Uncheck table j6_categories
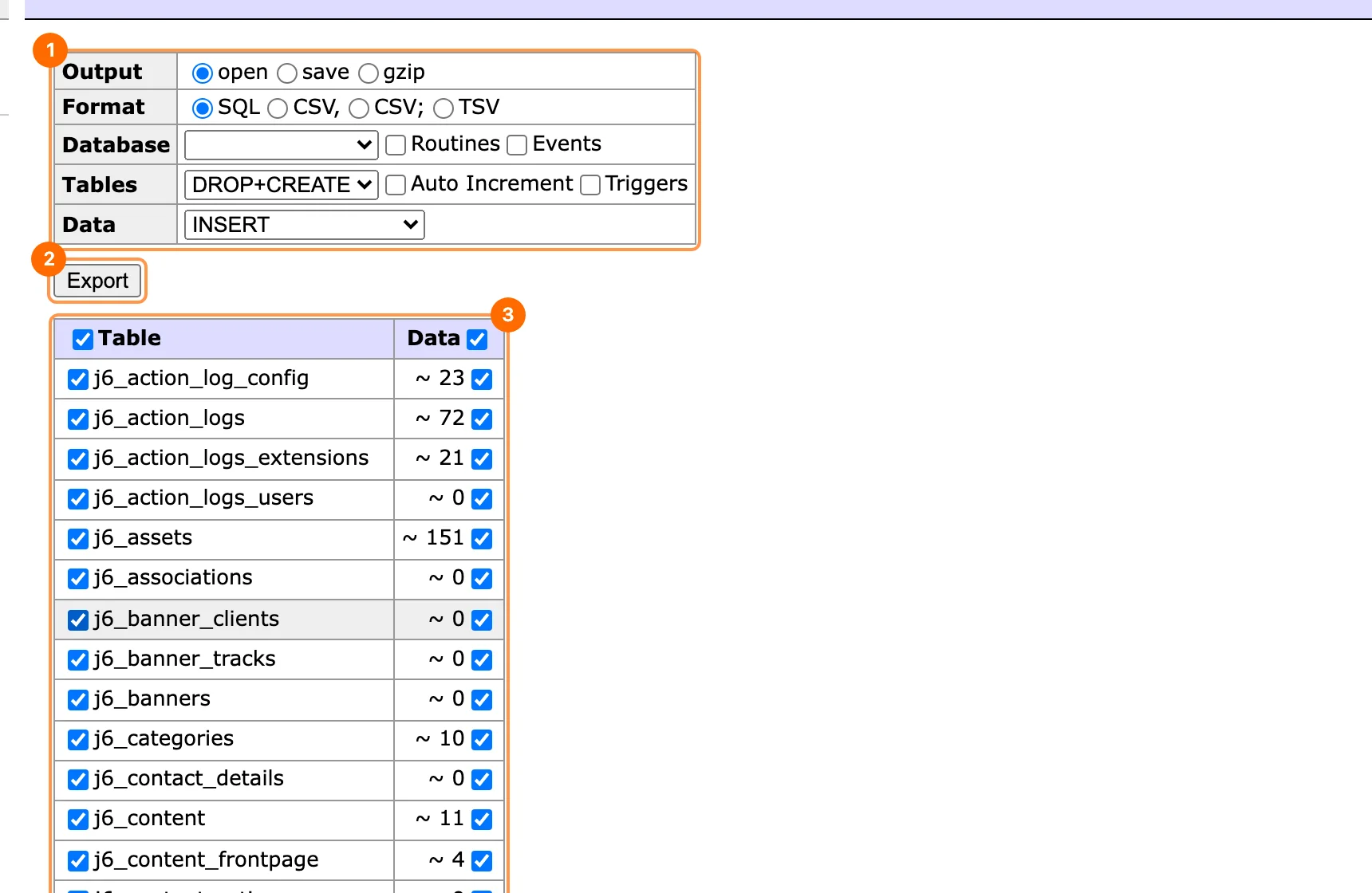Viewport: 1372px width, 893px height. point(78,740)
